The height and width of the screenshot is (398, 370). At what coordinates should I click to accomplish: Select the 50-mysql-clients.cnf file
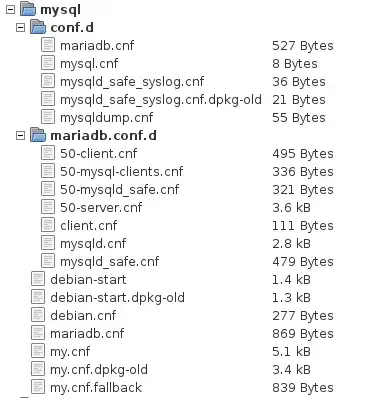click(122, 172)
